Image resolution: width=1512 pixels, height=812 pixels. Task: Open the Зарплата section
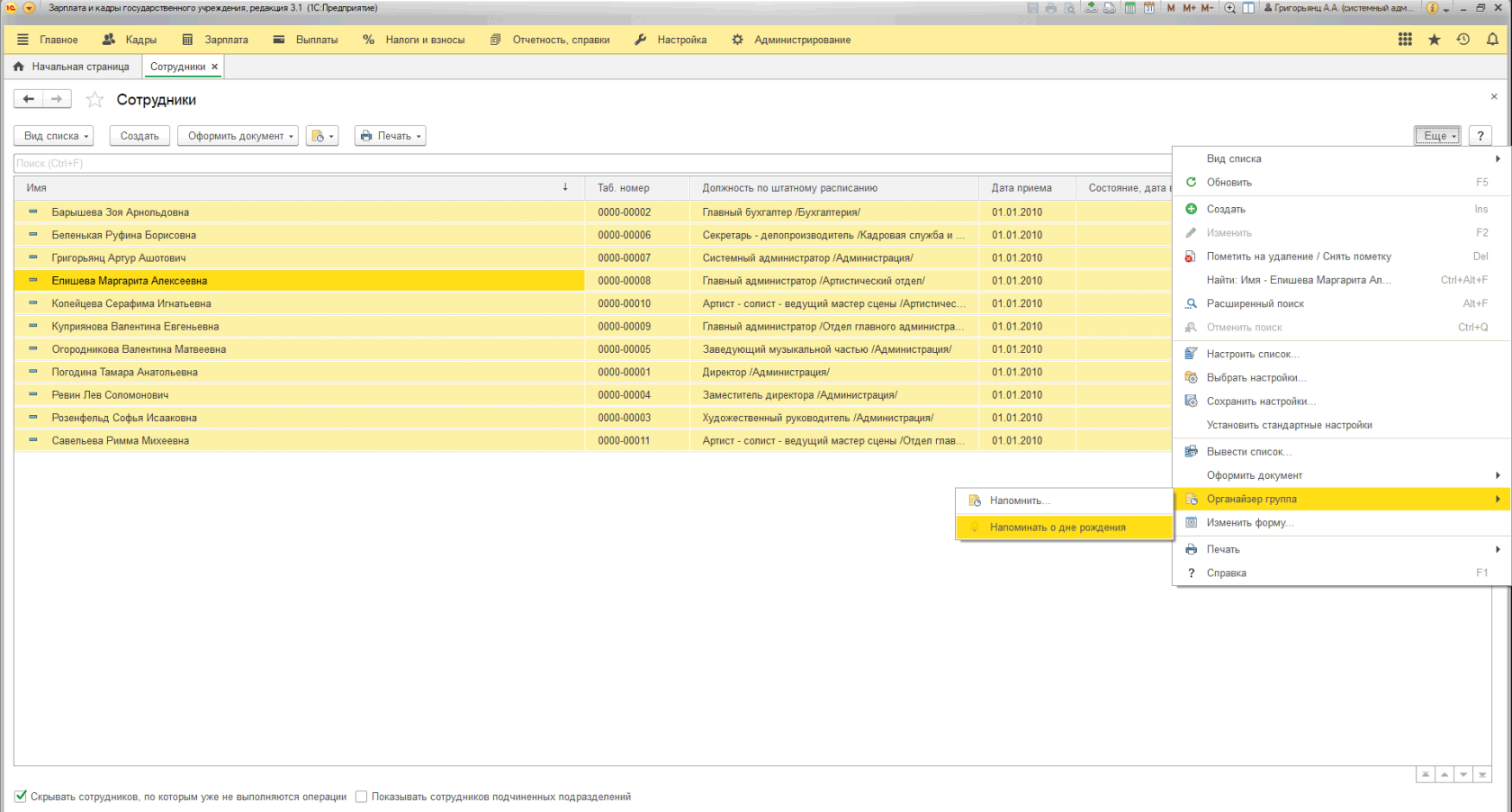coord(215,40)
